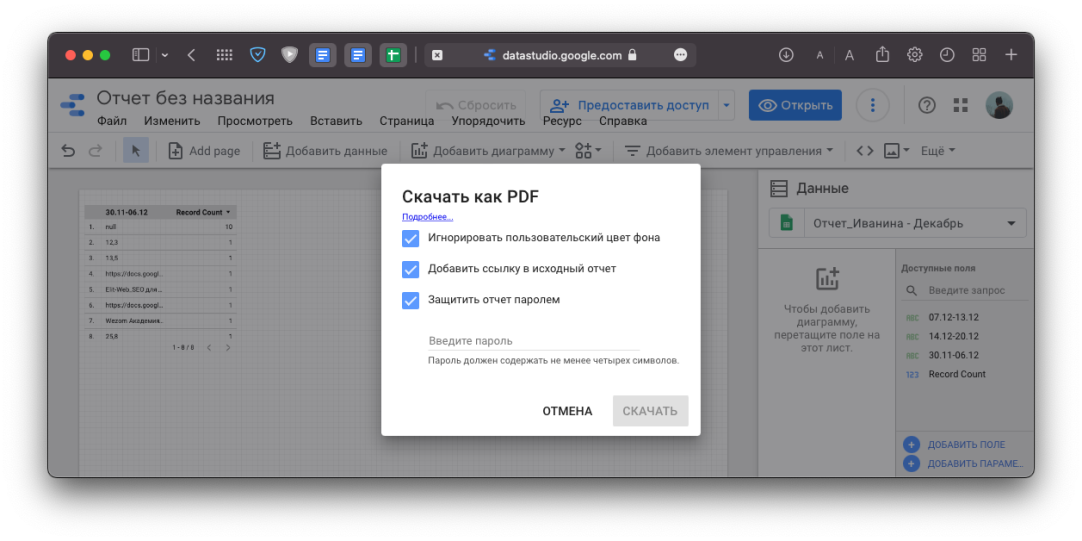Click the datastudio.google.com address bar
The width and height of the screenshot is (1082, 541).
click(x=559, y=55)
